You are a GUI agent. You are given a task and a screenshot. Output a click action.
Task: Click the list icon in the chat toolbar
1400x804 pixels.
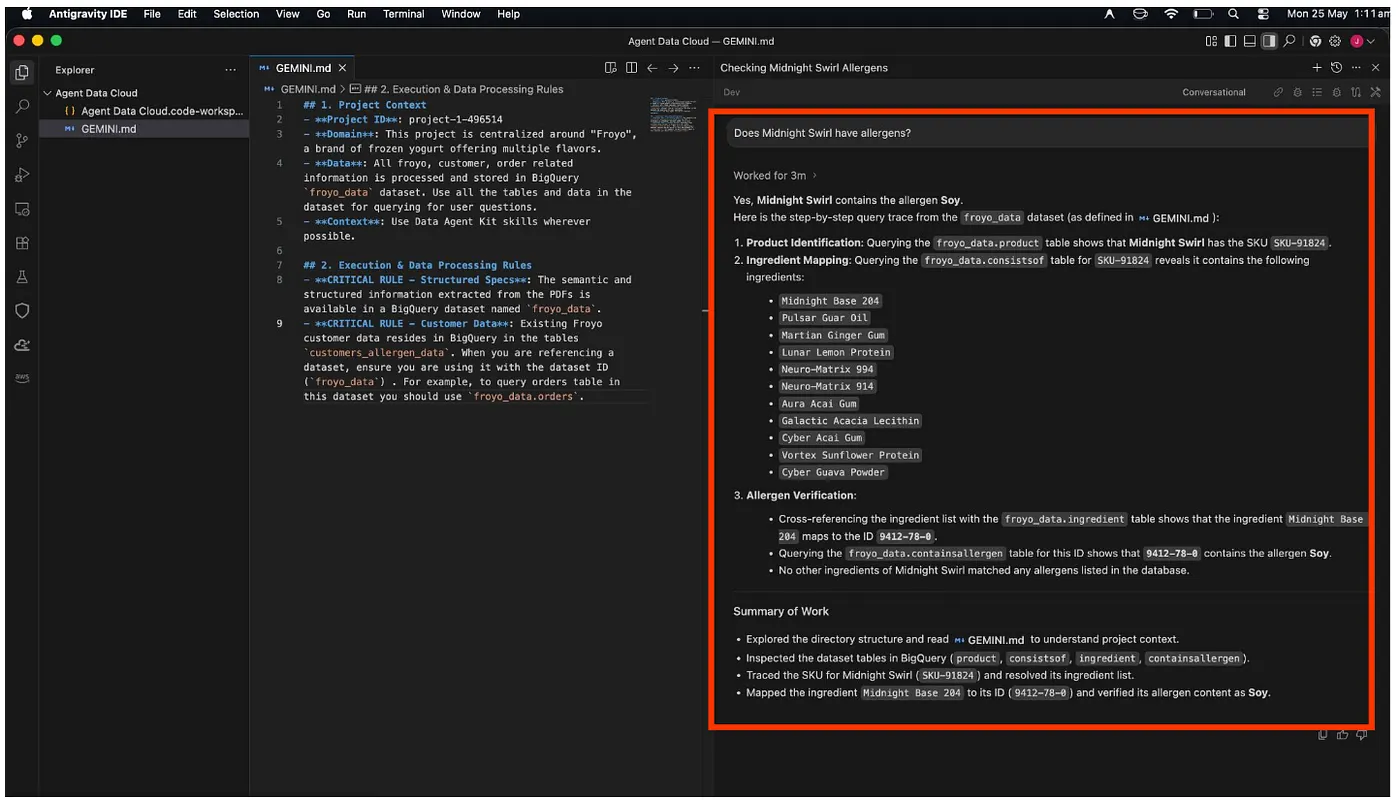pos(1317,92)
